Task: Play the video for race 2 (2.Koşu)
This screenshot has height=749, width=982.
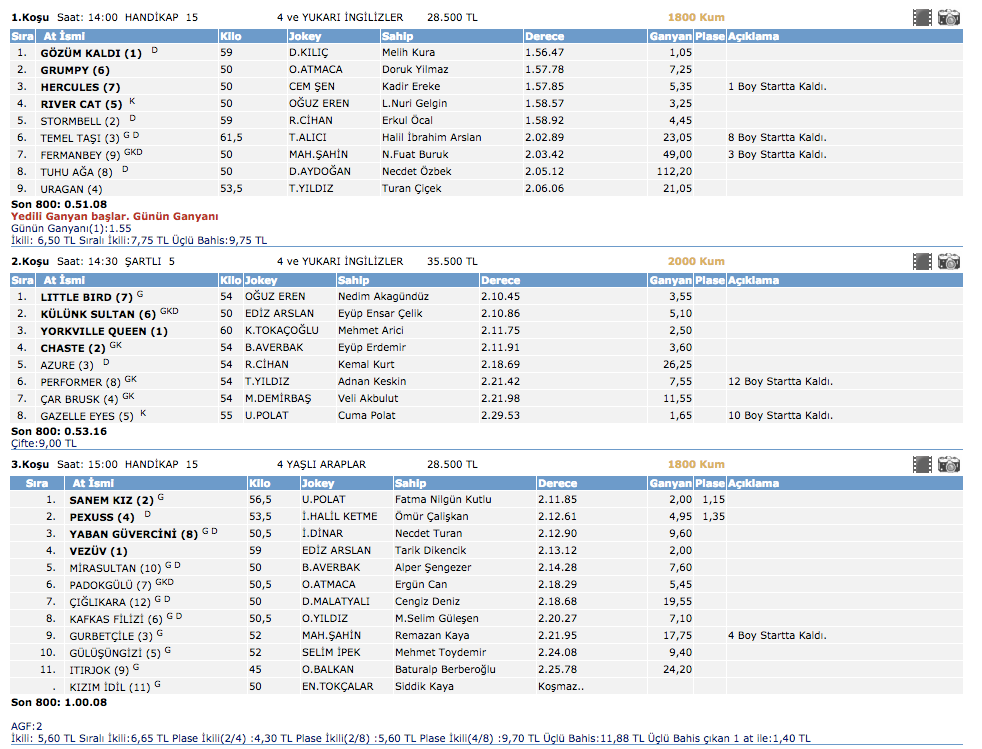Action: point(923,261)
